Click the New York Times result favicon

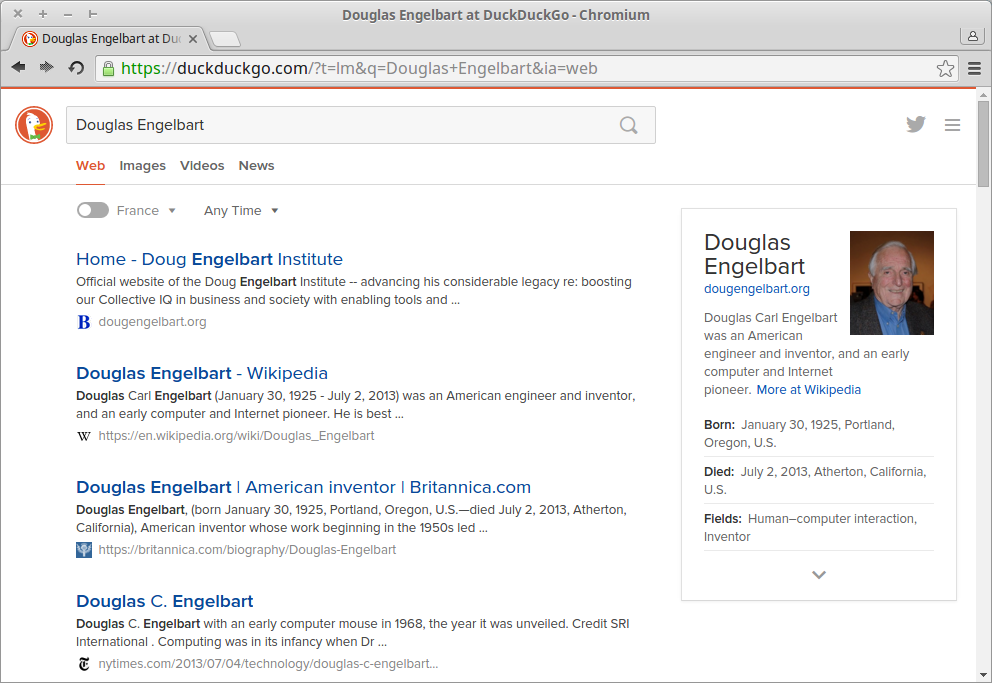84,664
